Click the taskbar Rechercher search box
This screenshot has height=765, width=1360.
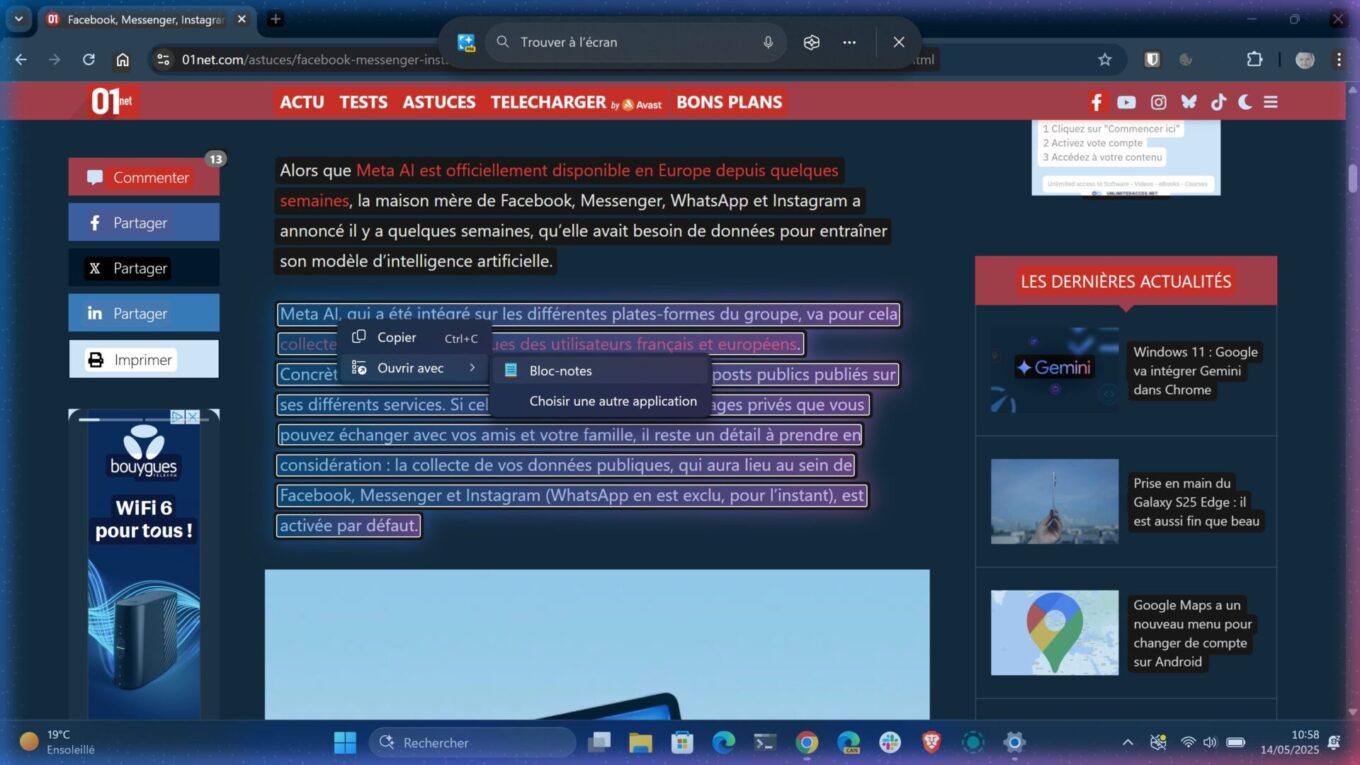[472, 742]
